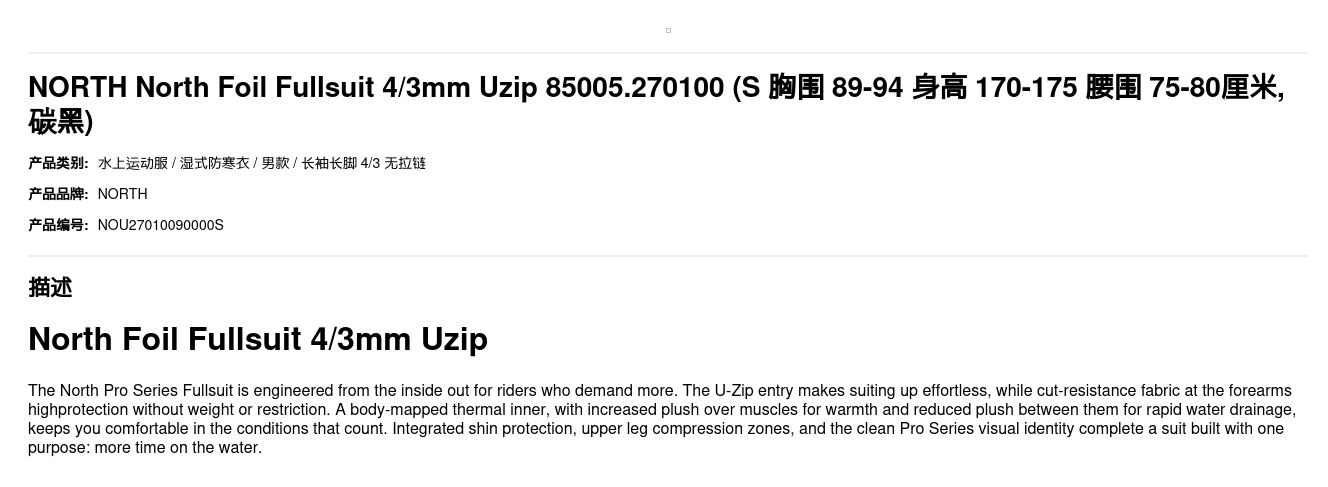Click the description paragraph about Pro Series Fullsuit
This screenshot has width=1328, height=487.
[662, 419]
